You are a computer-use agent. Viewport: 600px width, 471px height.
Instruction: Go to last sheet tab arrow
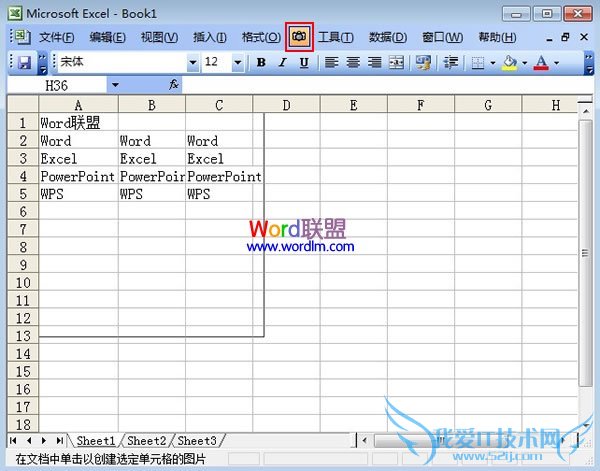[60, 441]
